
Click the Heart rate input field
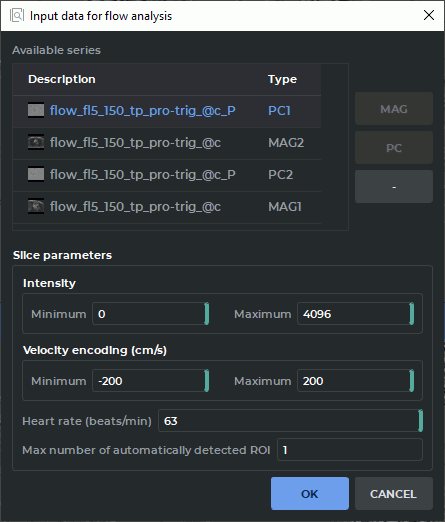pyautogui.click(x=290, y=421)
